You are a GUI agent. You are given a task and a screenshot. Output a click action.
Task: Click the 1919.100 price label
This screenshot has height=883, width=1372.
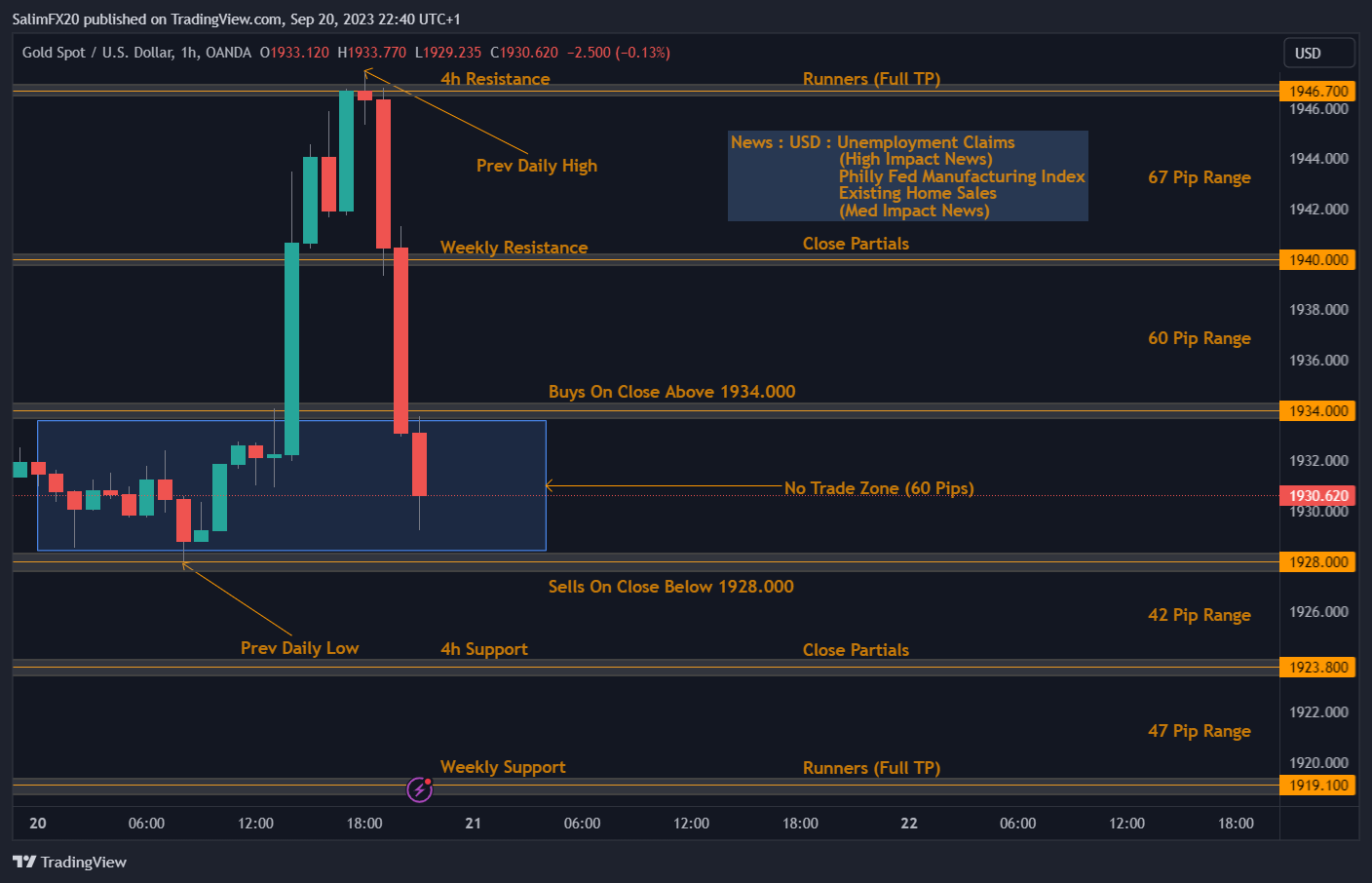click(1317, 785)
